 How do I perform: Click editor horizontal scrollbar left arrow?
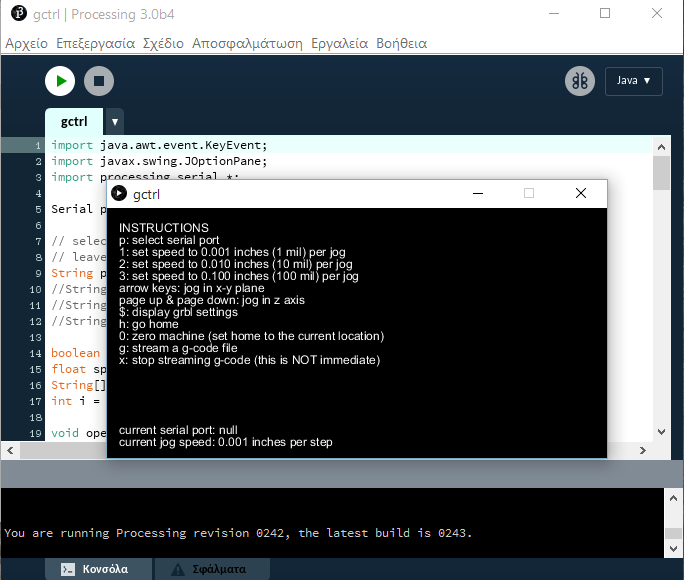pyautogui.click(x=10, y=450)
